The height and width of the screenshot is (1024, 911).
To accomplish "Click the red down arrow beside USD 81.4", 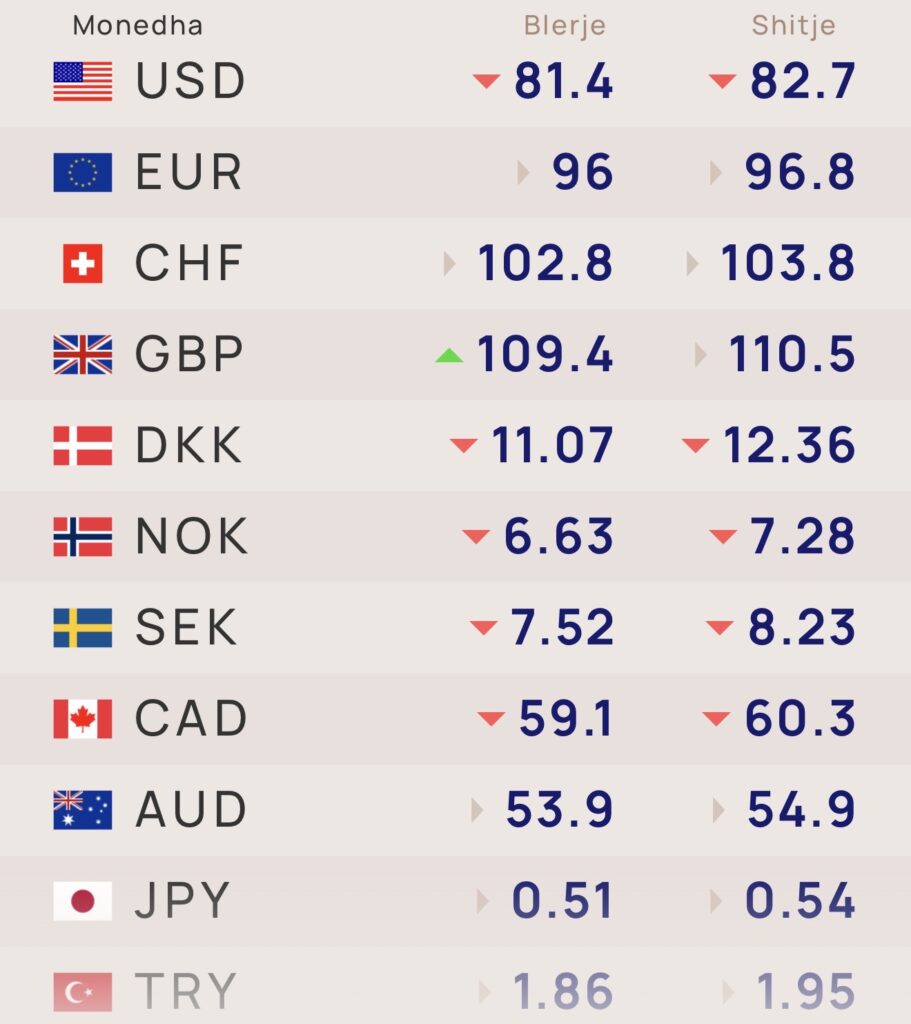I will 486,81.
